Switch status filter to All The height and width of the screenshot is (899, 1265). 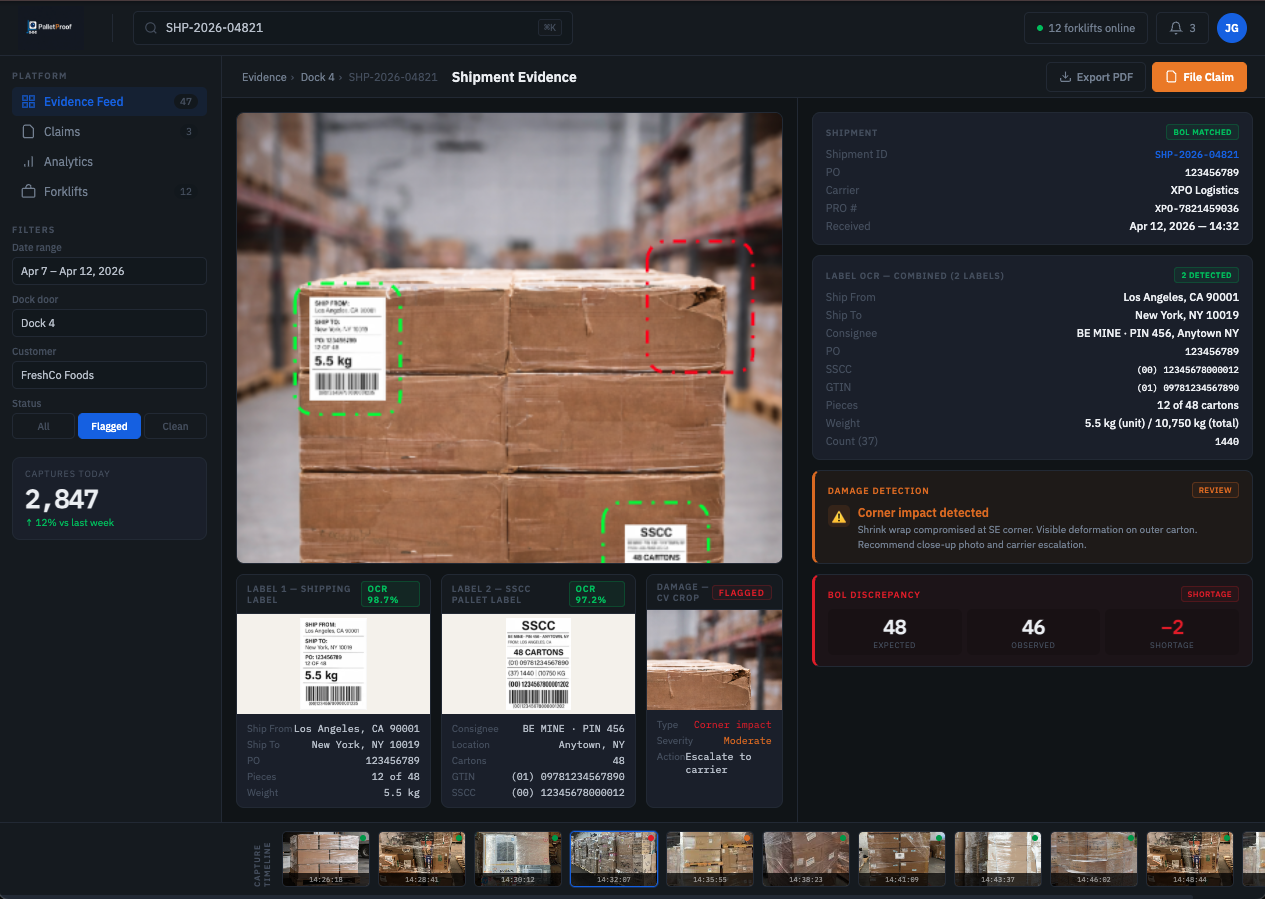44,425
